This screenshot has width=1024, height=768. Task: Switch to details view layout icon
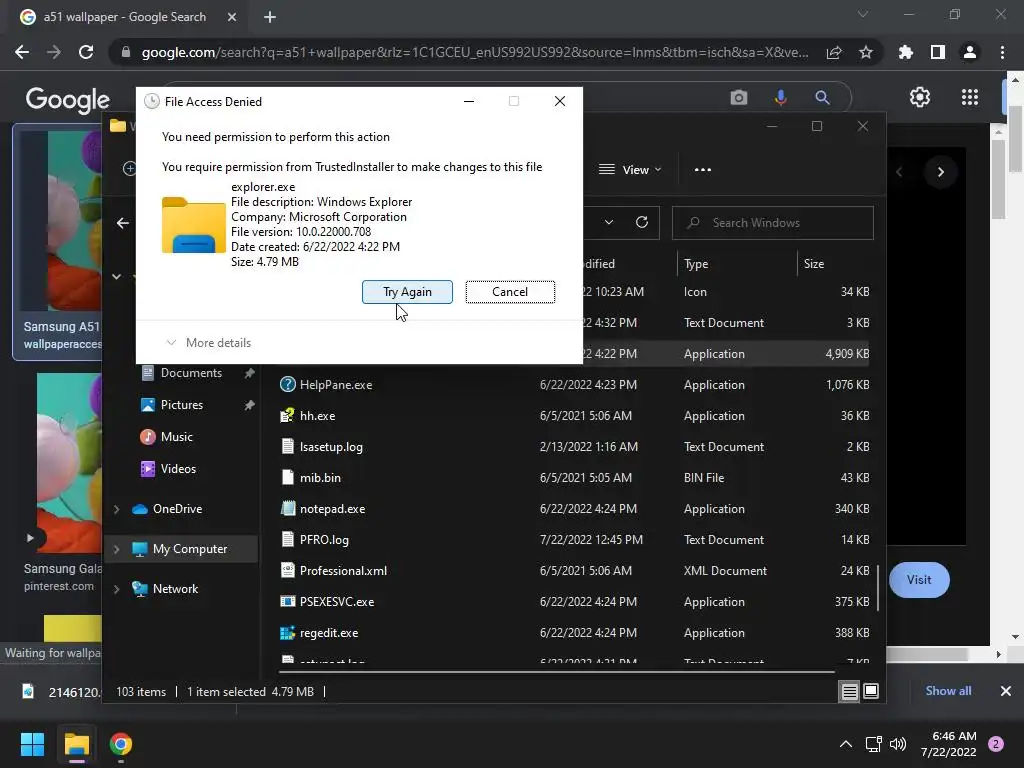[x=850, y=692]
